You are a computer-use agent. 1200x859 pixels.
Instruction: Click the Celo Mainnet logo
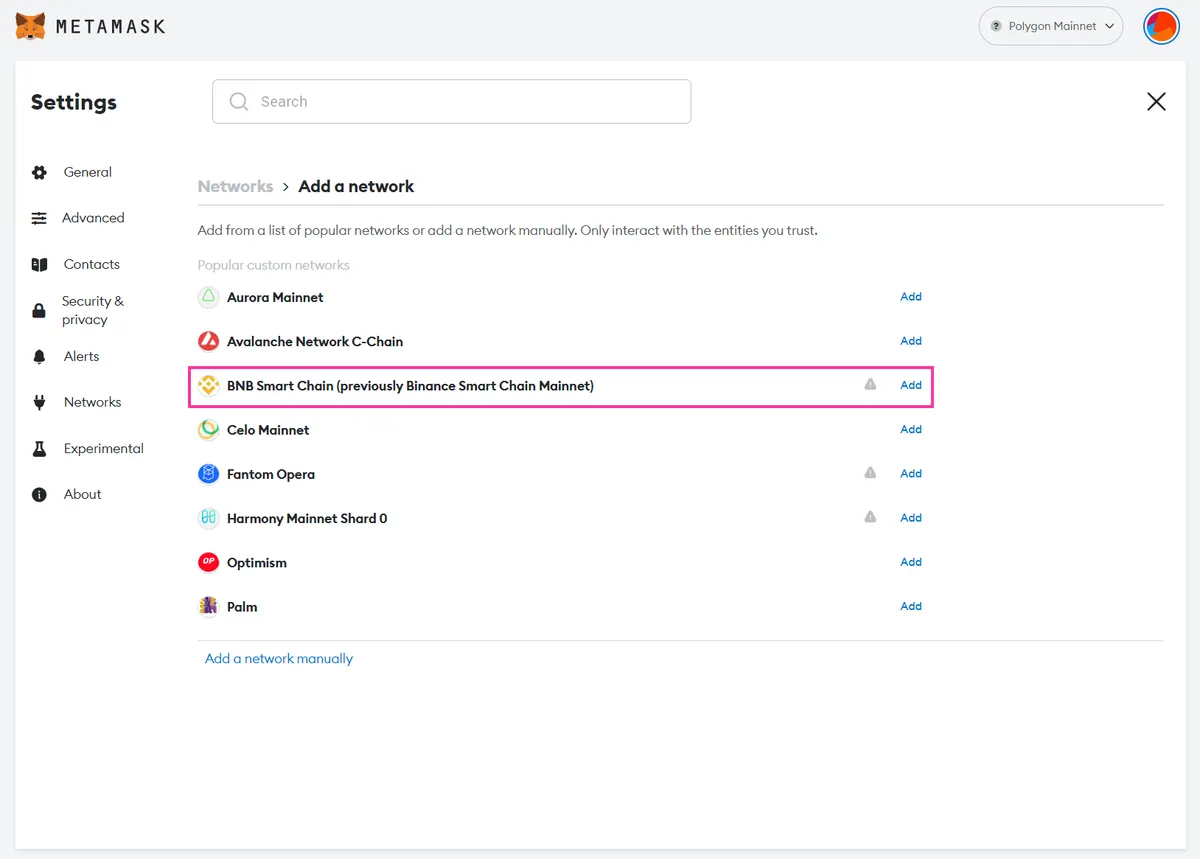click(x=208, y=430)
